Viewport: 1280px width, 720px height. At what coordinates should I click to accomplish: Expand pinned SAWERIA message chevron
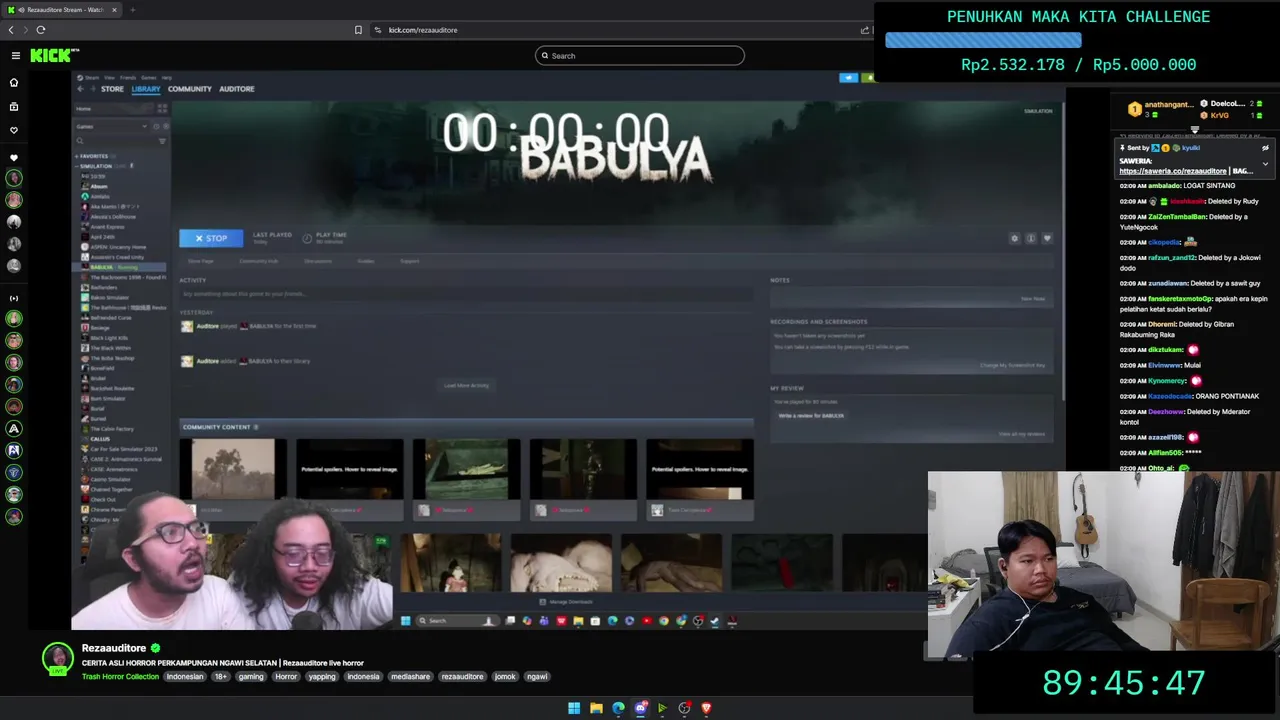[x=1265, y=164]
